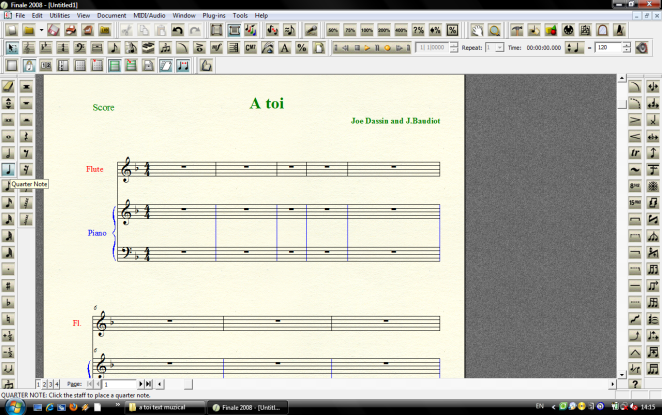
Task: Select the Chord CM7 tool
Action: coord(250,48)
